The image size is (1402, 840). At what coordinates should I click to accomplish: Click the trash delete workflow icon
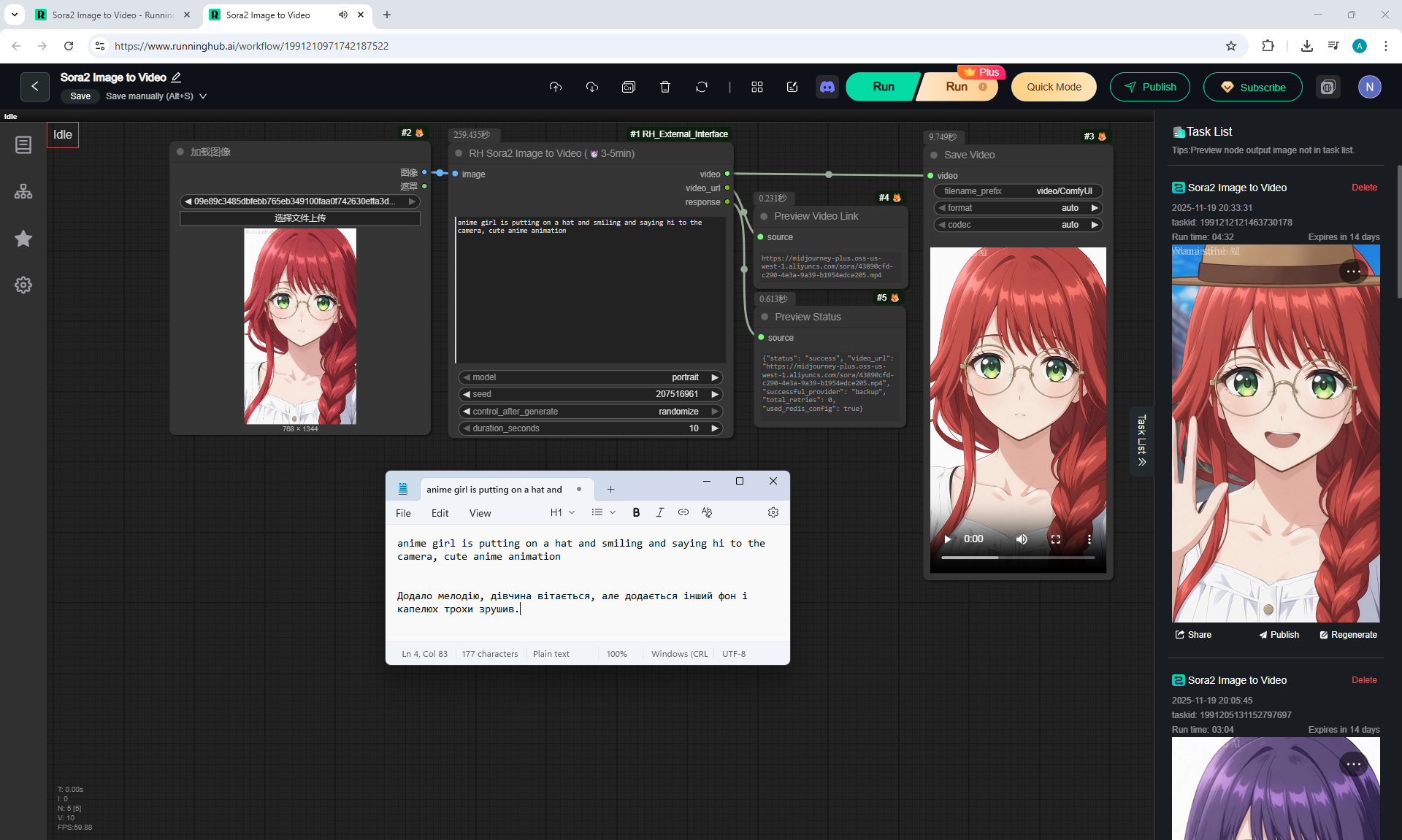click(664, 87)
